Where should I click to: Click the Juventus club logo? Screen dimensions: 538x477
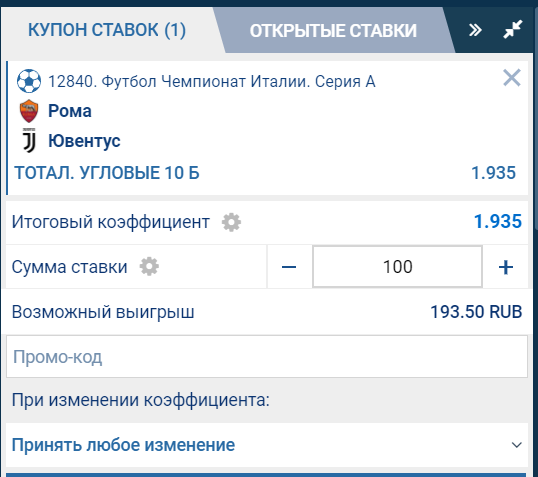click(29, 140)
